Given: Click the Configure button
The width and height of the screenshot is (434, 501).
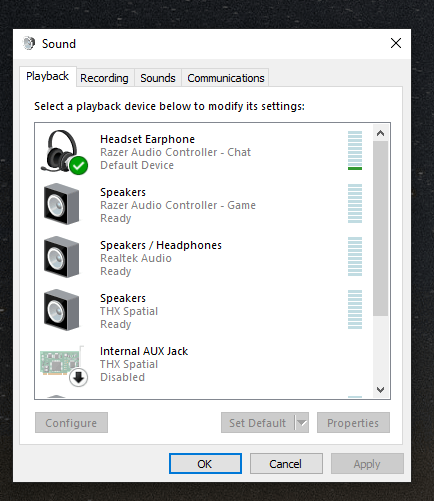Looking at the screenshot, I should (71, 423).
